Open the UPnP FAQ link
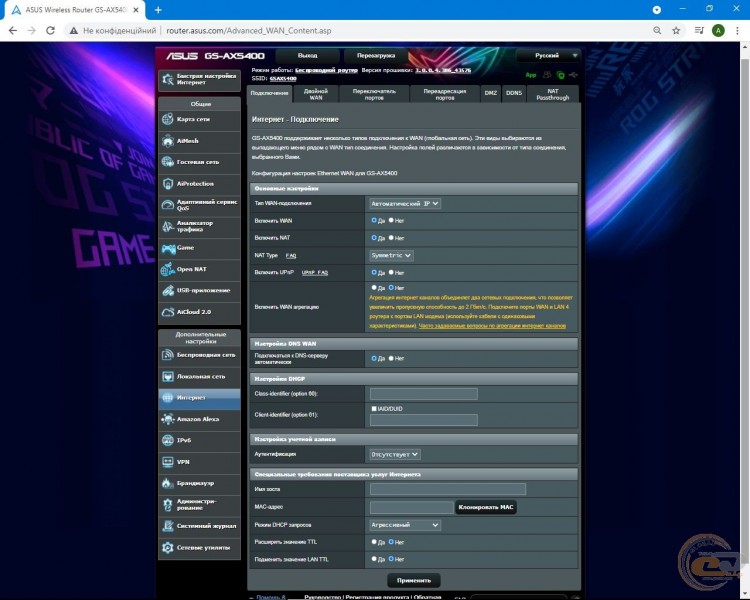 pyautogui.click(x=315, y=273)
